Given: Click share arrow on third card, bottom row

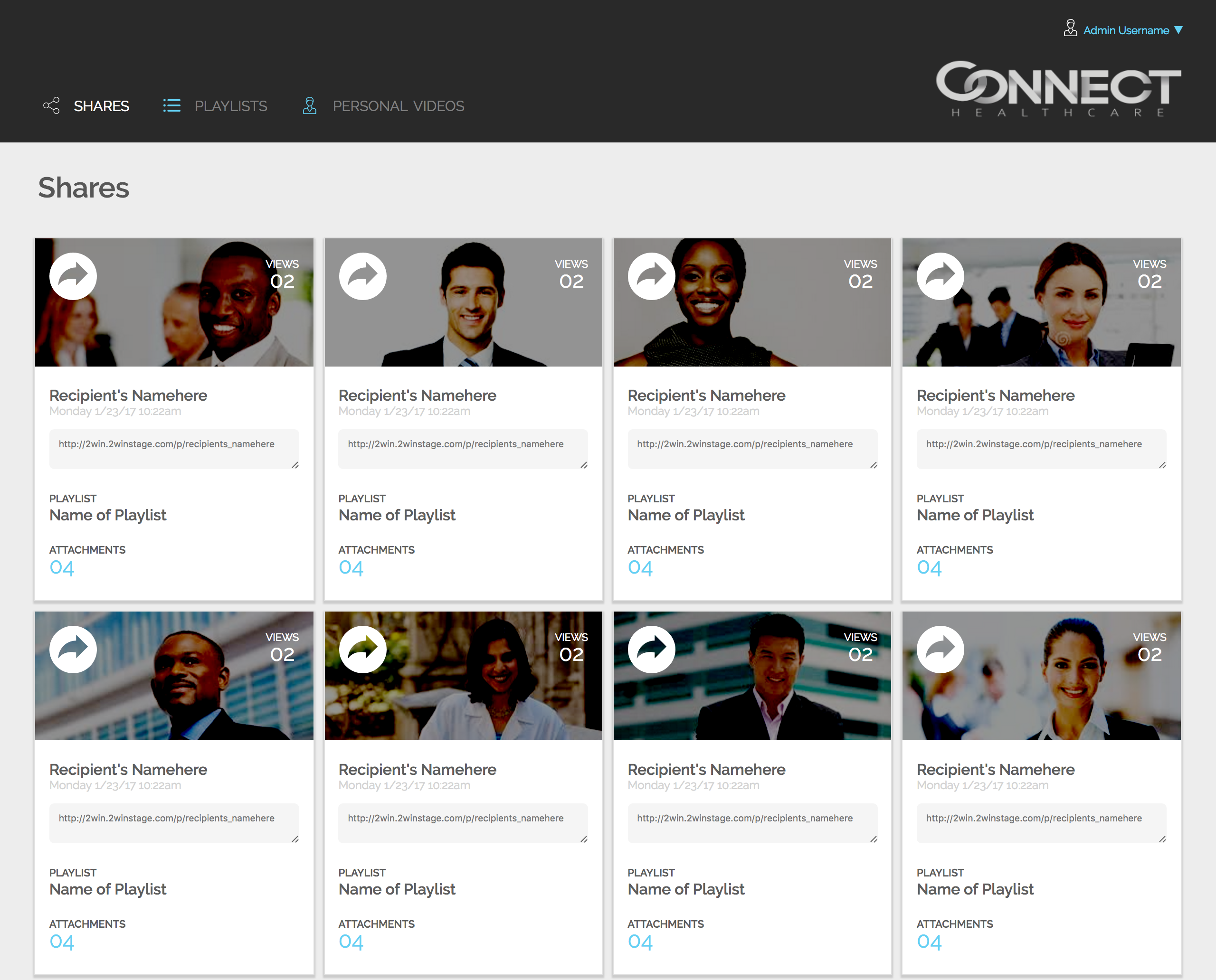Looking at the screenshot, I should [651, 649].
